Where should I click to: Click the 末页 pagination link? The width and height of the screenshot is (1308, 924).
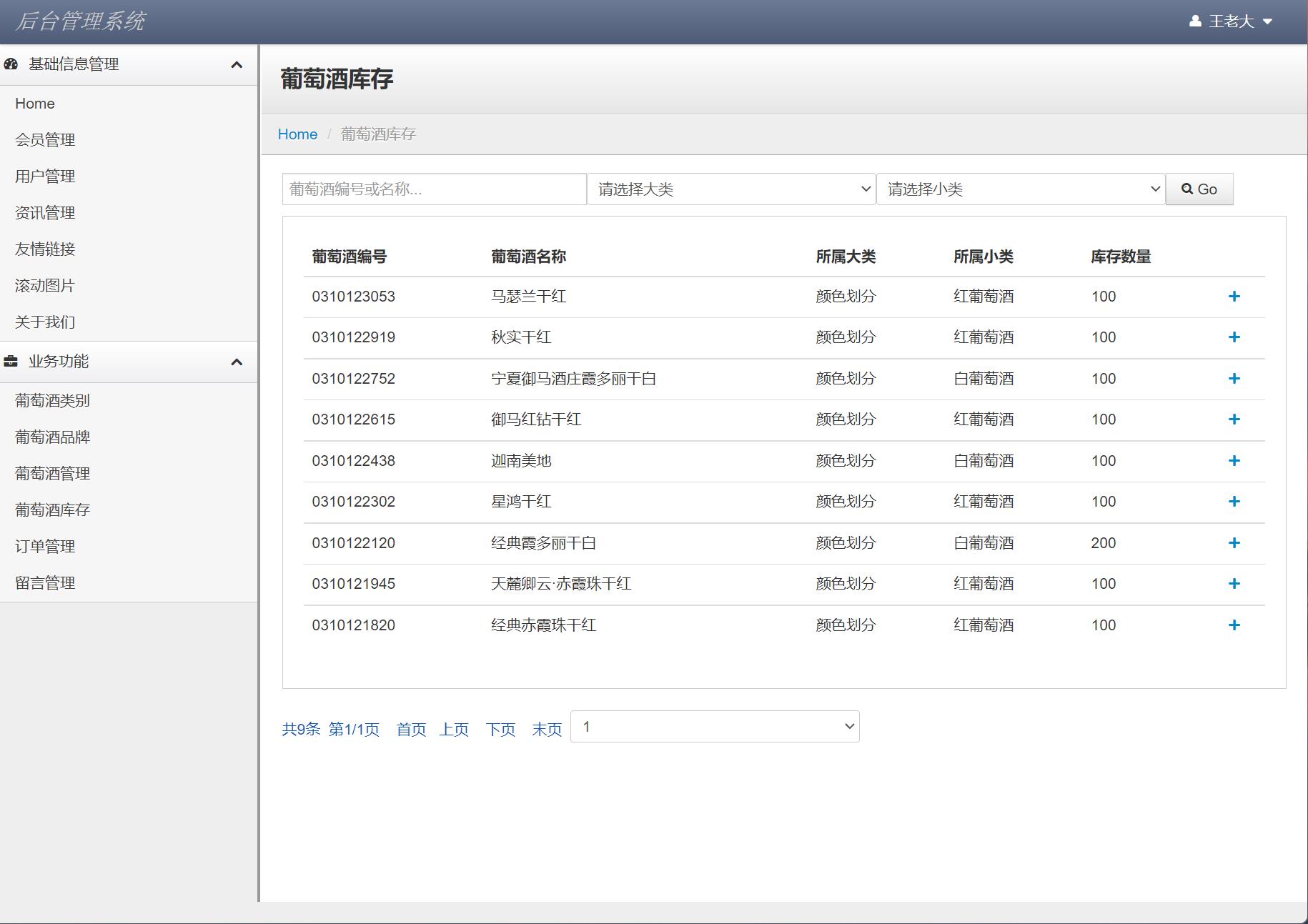pyautogui.click(x=546, y=730)
